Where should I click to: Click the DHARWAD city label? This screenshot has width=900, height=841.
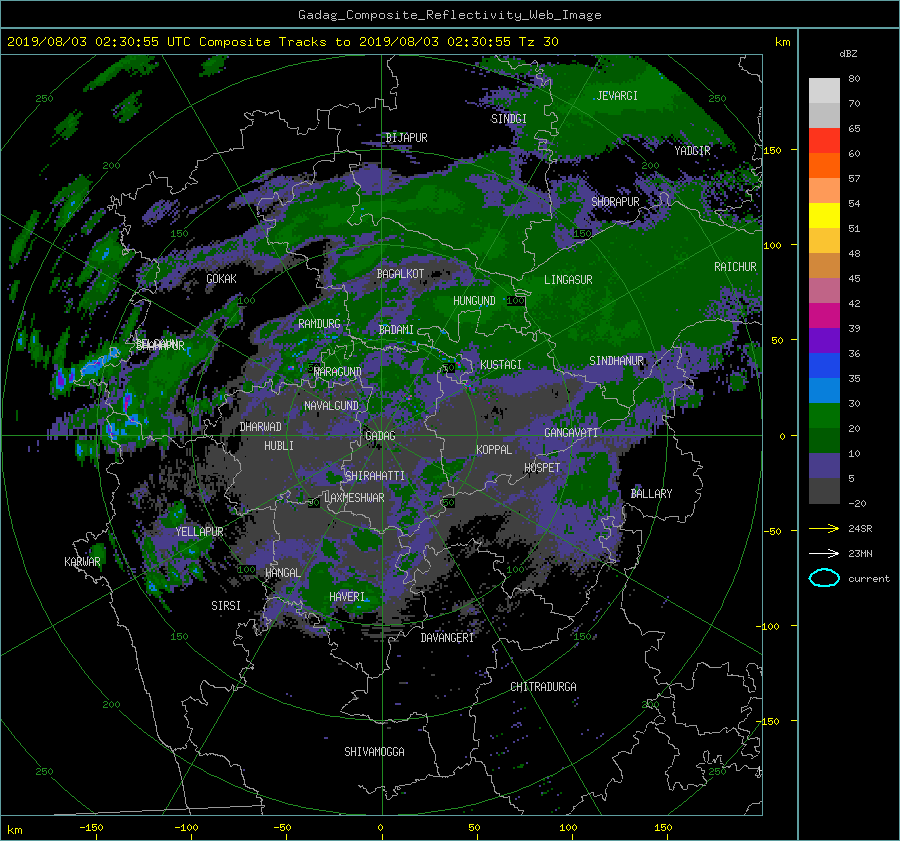[x=261, y=427]
